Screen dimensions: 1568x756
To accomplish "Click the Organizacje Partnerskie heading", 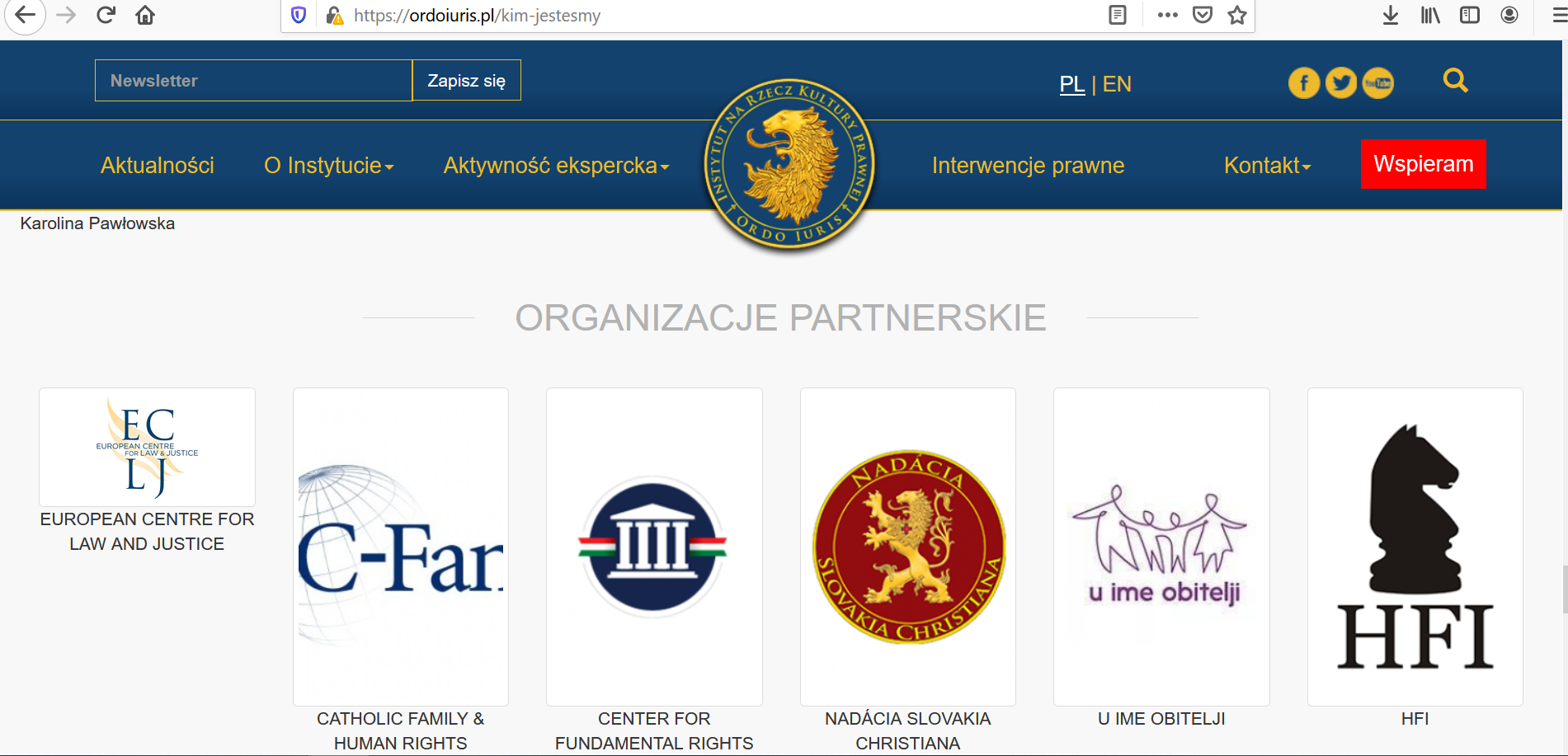I will [781, 317].
